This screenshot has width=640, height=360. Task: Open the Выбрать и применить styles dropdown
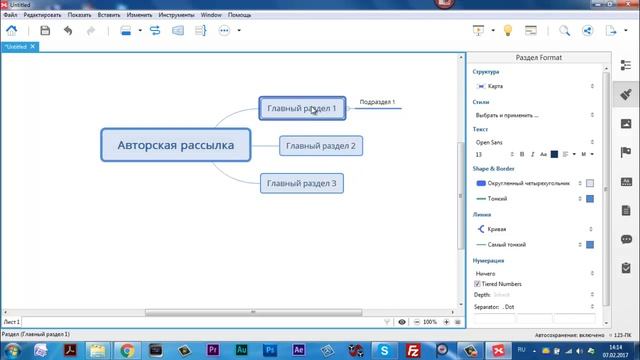[535, 115]
